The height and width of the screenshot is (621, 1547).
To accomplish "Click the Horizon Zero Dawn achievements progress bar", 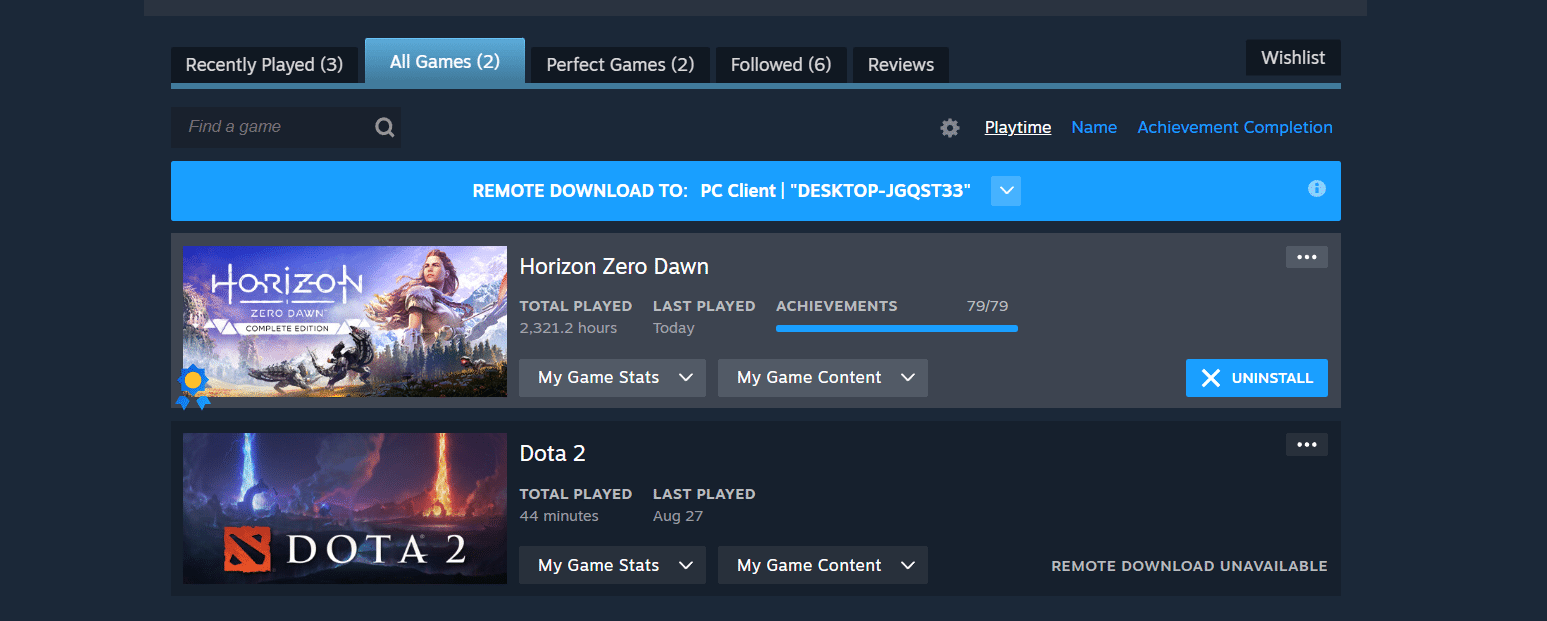I will [x=897, y=328].
